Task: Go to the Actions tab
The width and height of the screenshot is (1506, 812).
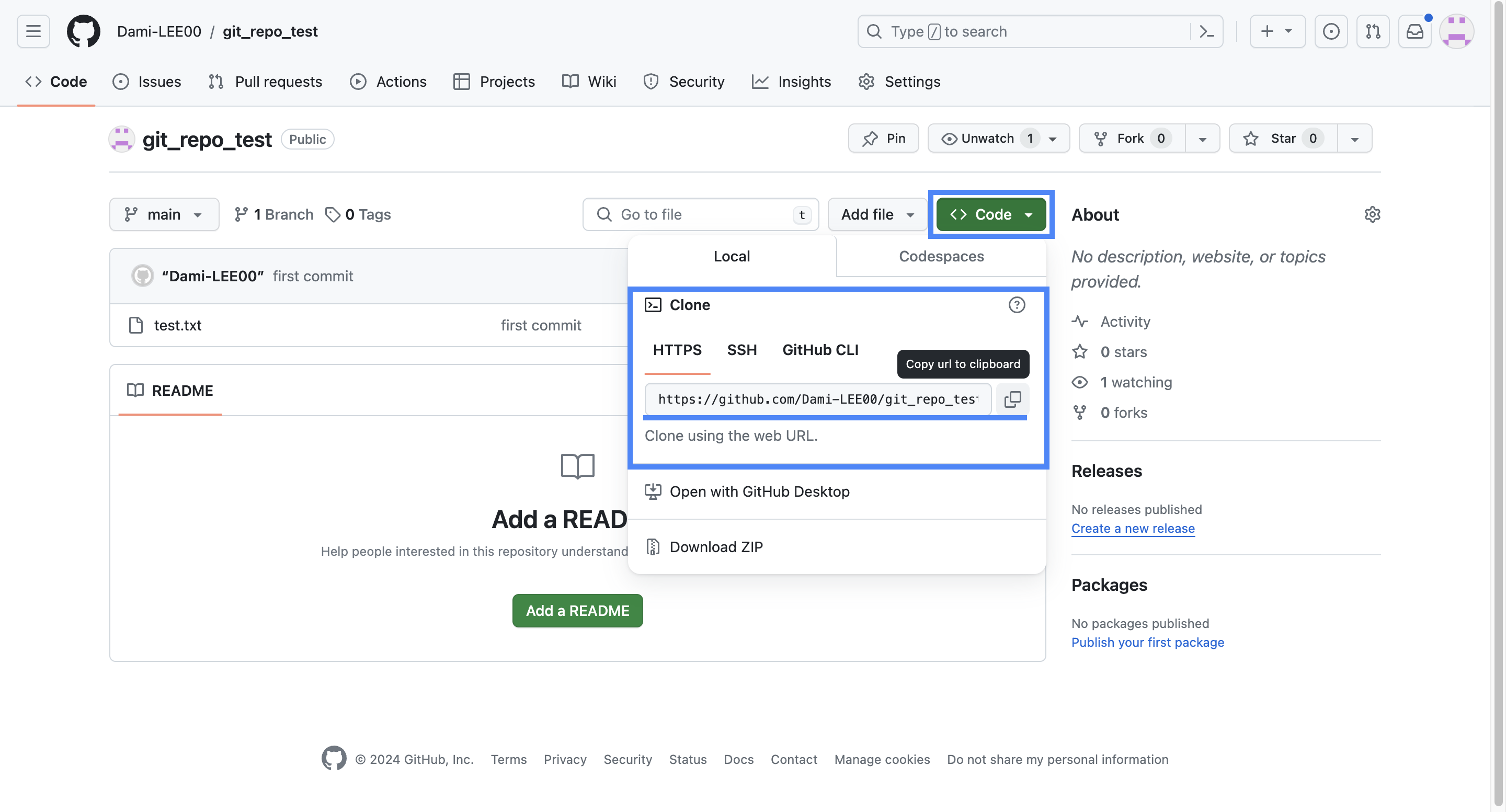Action: click(x=388, y=81)
